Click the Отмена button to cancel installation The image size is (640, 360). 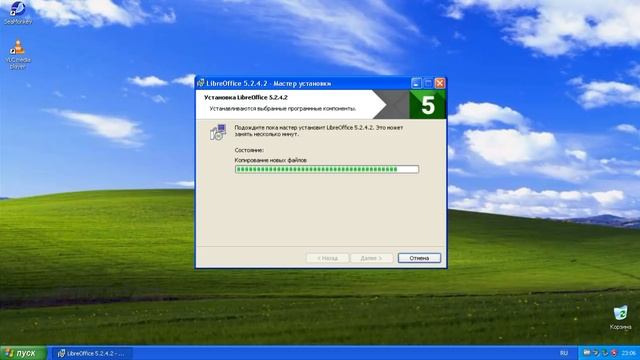tap(419, 258)
